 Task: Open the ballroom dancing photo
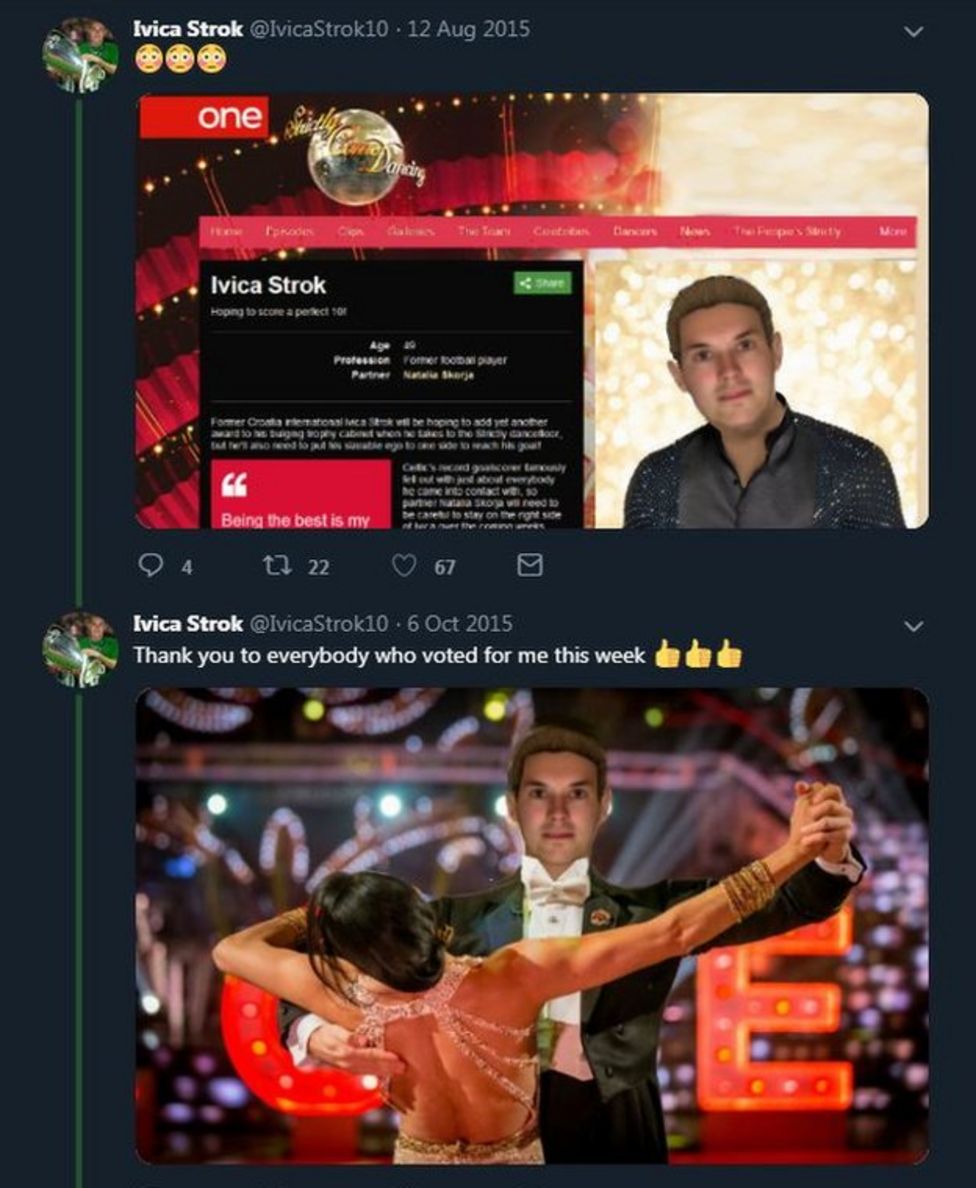tap(531, 925)
